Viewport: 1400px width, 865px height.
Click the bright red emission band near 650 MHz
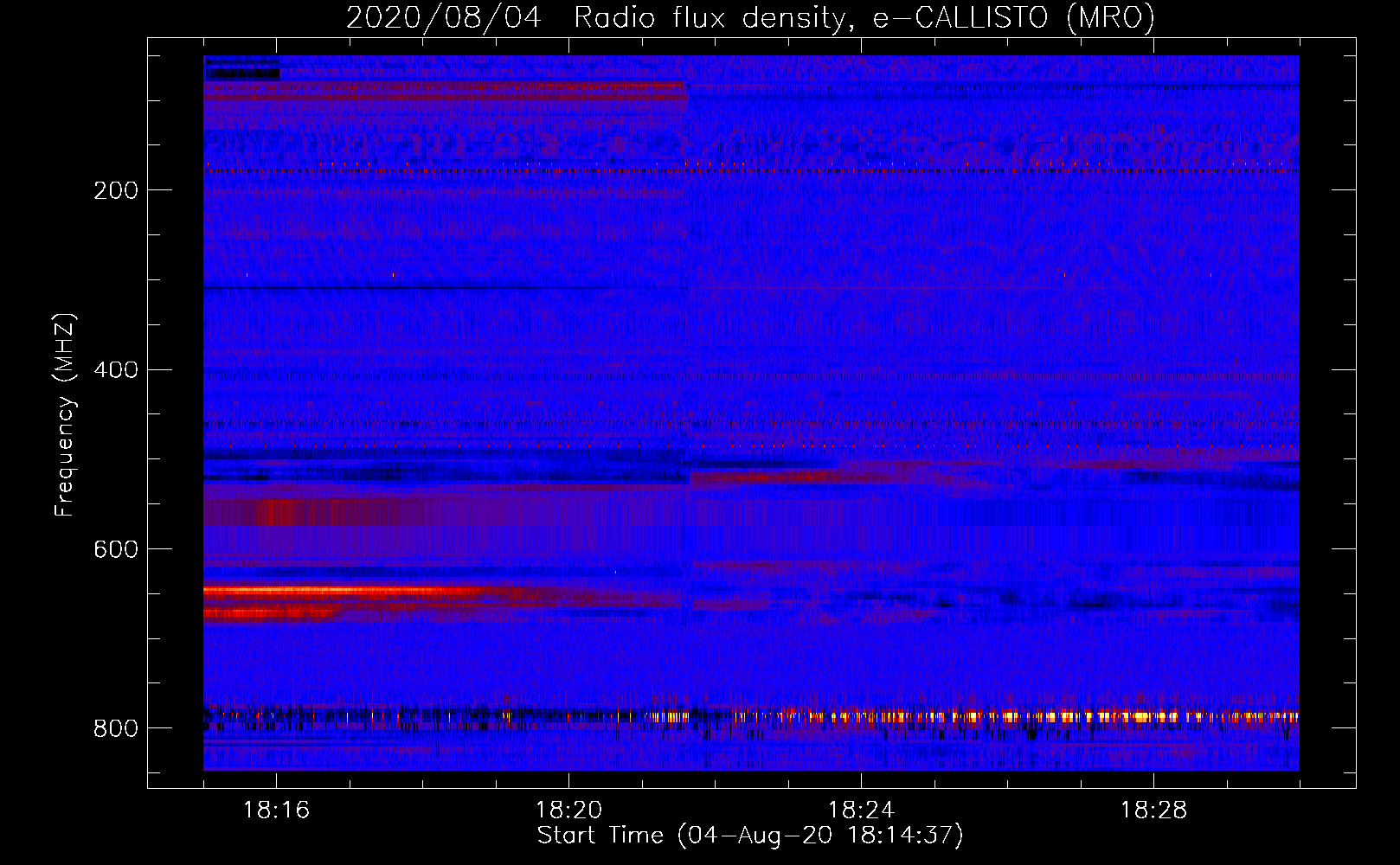coord(346,591)
